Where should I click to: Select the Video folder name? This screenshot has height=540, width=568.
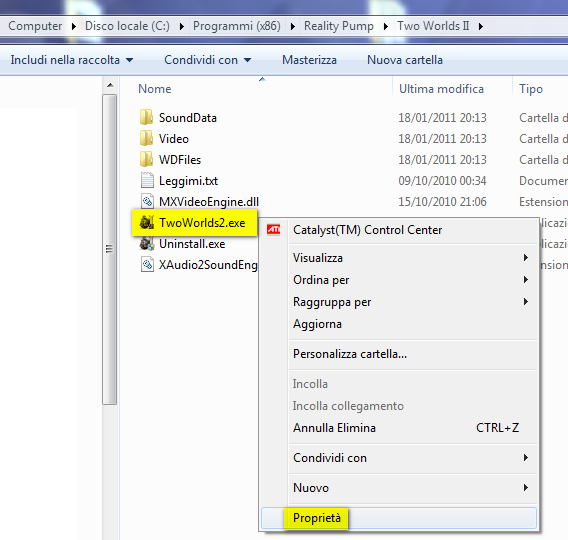click(x=174, y=139)
